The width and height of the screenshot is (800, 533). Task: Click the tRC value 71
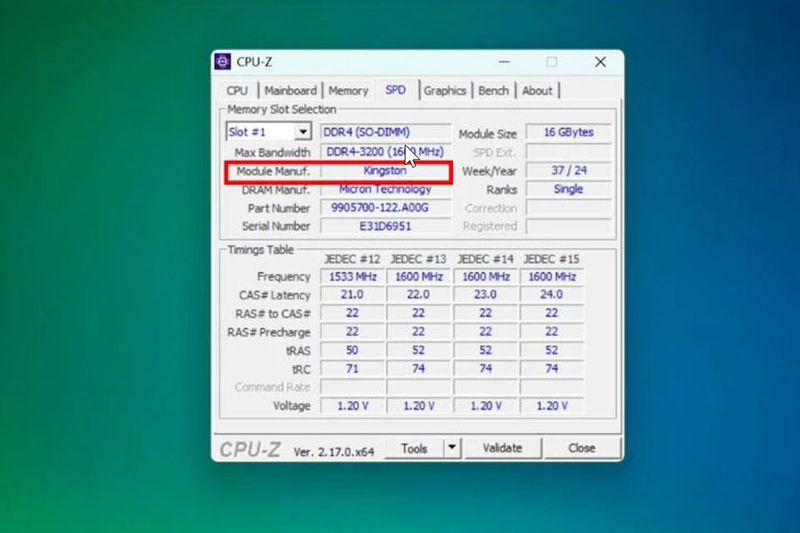[x=353, y=369]
